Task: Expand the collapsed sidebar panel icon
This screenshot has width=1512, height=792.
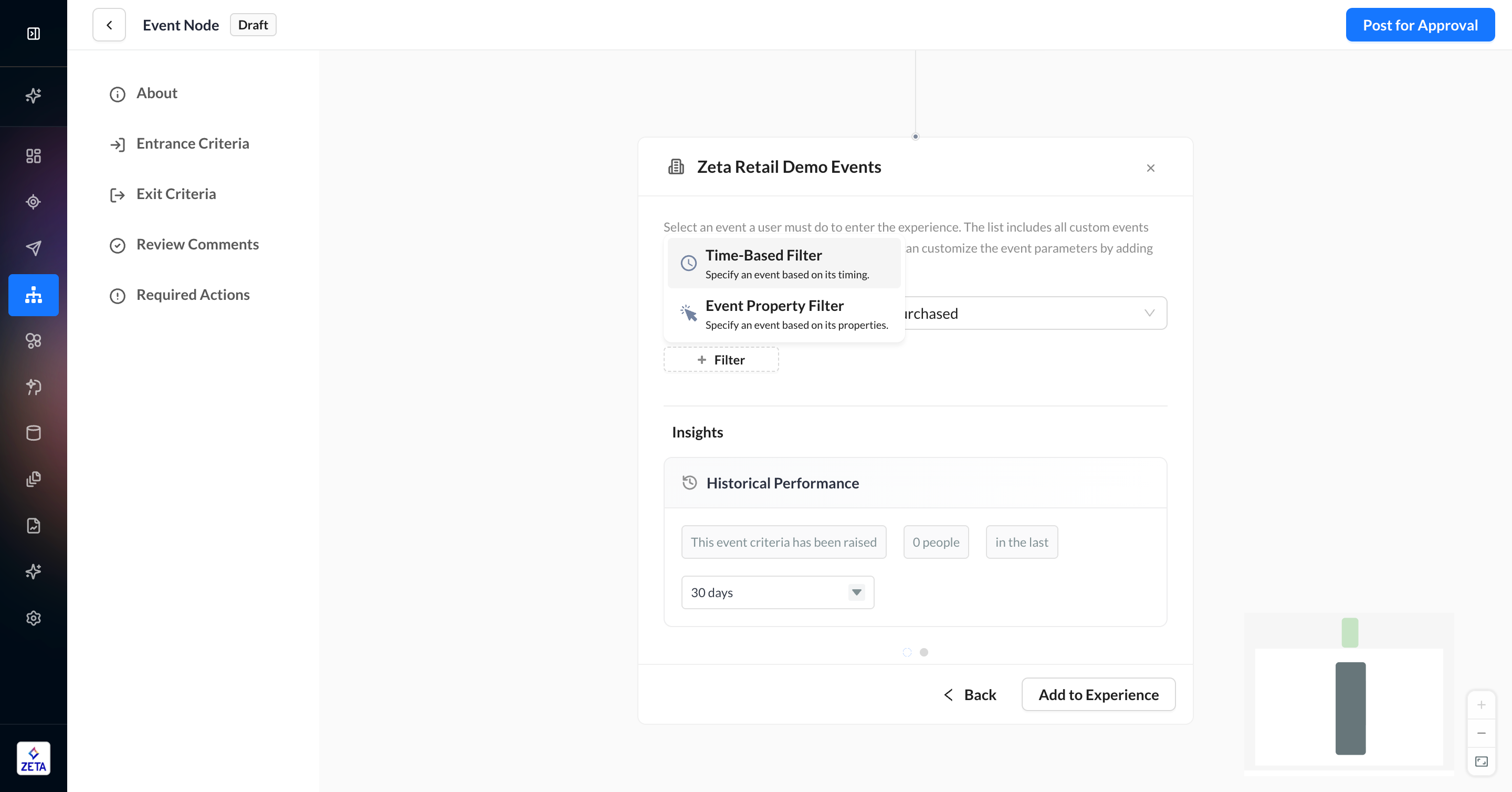Action: pyautogui.click(x=34, y=34)
